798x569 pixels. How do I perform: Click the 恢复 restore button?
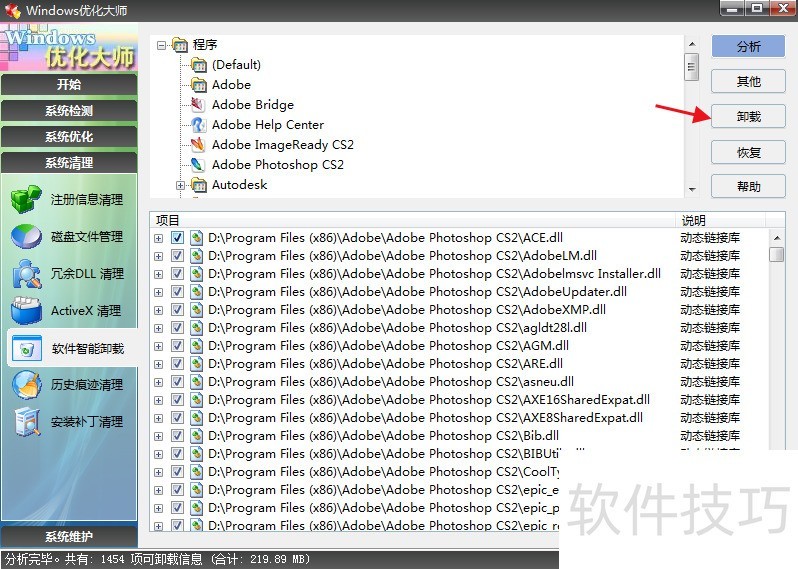(x=748, y=152)
